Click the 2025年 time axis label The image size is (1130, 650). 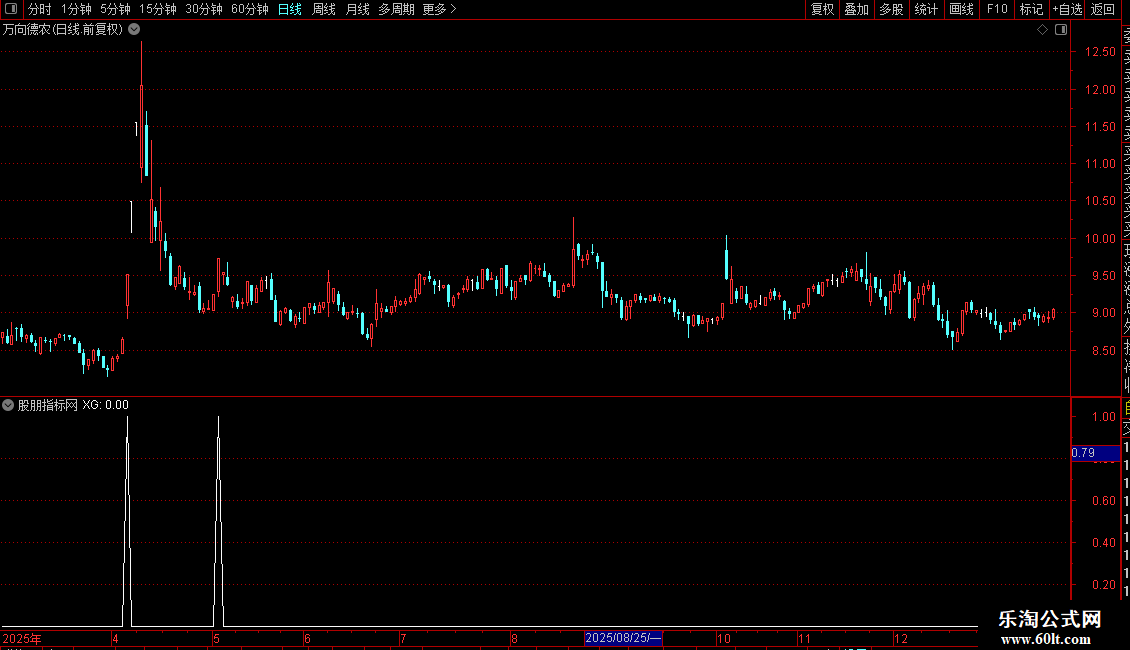(x=22, y=638)
